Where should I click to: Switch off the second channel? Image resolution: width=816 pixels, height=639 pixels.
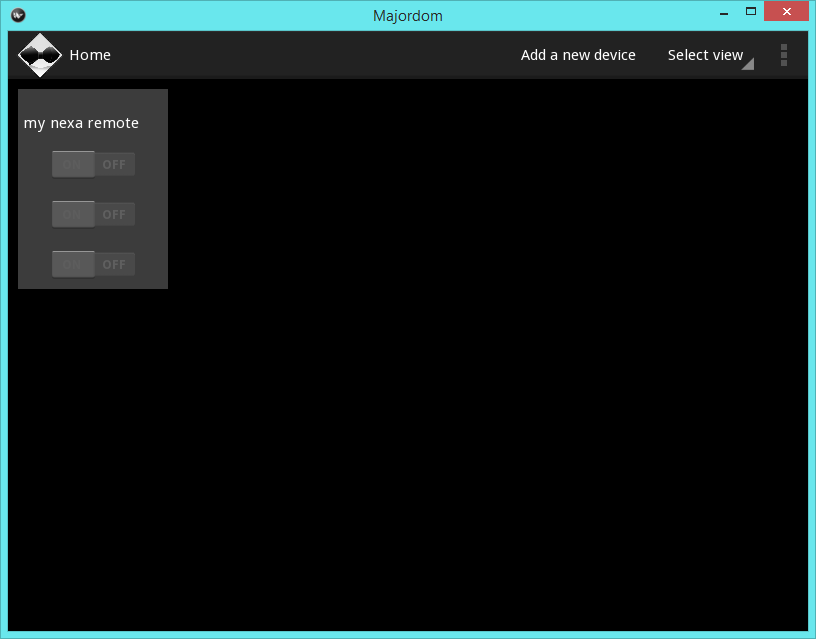coord(114,214)
